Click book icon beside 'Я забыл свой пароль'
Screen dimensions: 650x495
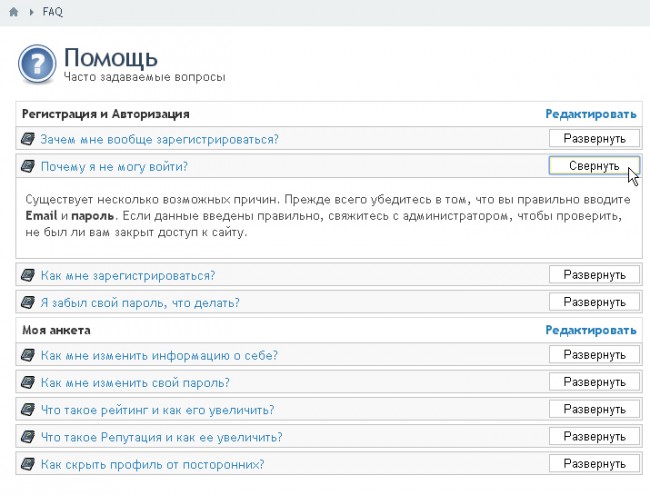(x=28, y=302)
